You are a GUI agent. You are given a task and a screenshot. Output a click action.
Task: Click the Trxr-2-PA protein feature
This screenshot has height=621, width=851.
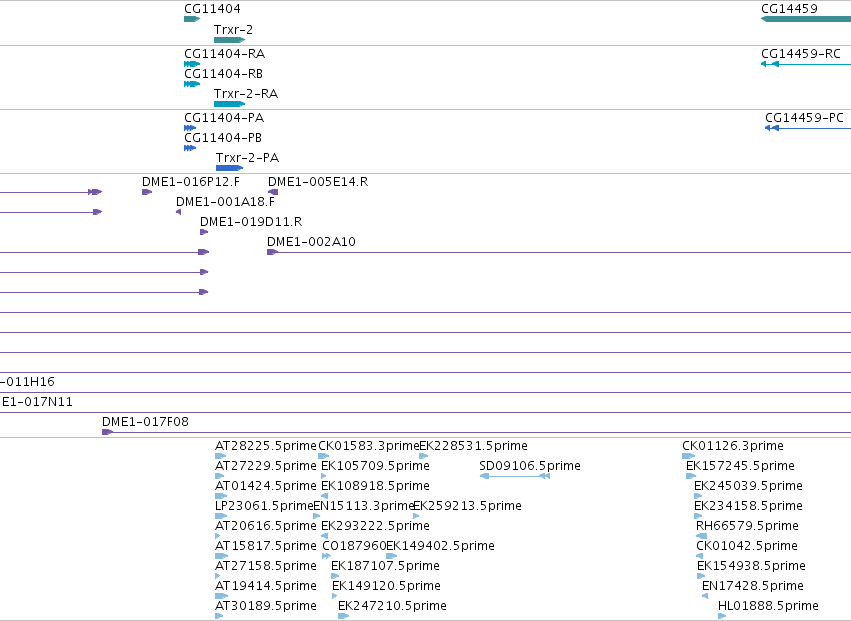230,168
